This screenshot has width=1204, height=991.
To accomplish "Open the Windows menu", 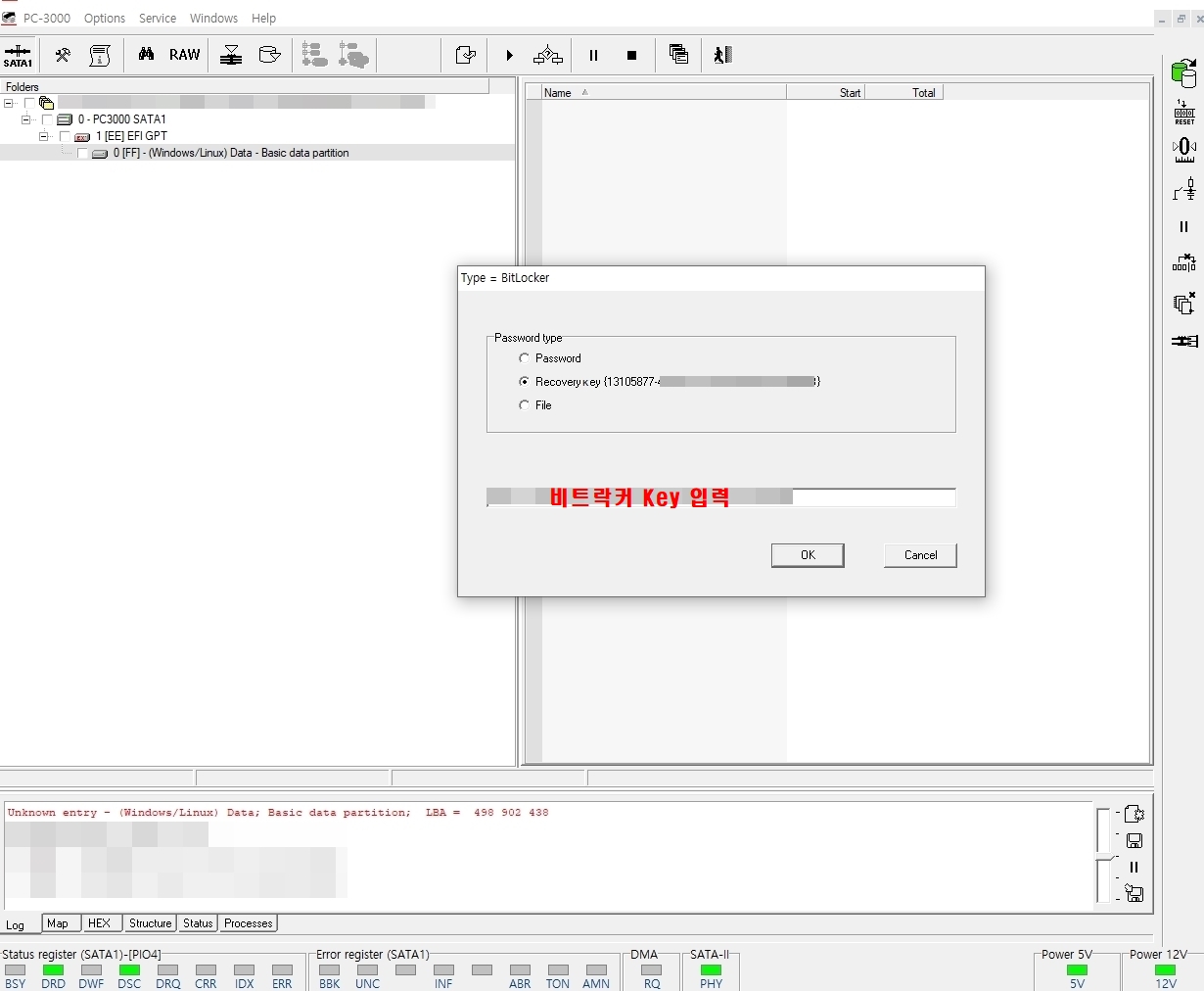I will [213, 18].
